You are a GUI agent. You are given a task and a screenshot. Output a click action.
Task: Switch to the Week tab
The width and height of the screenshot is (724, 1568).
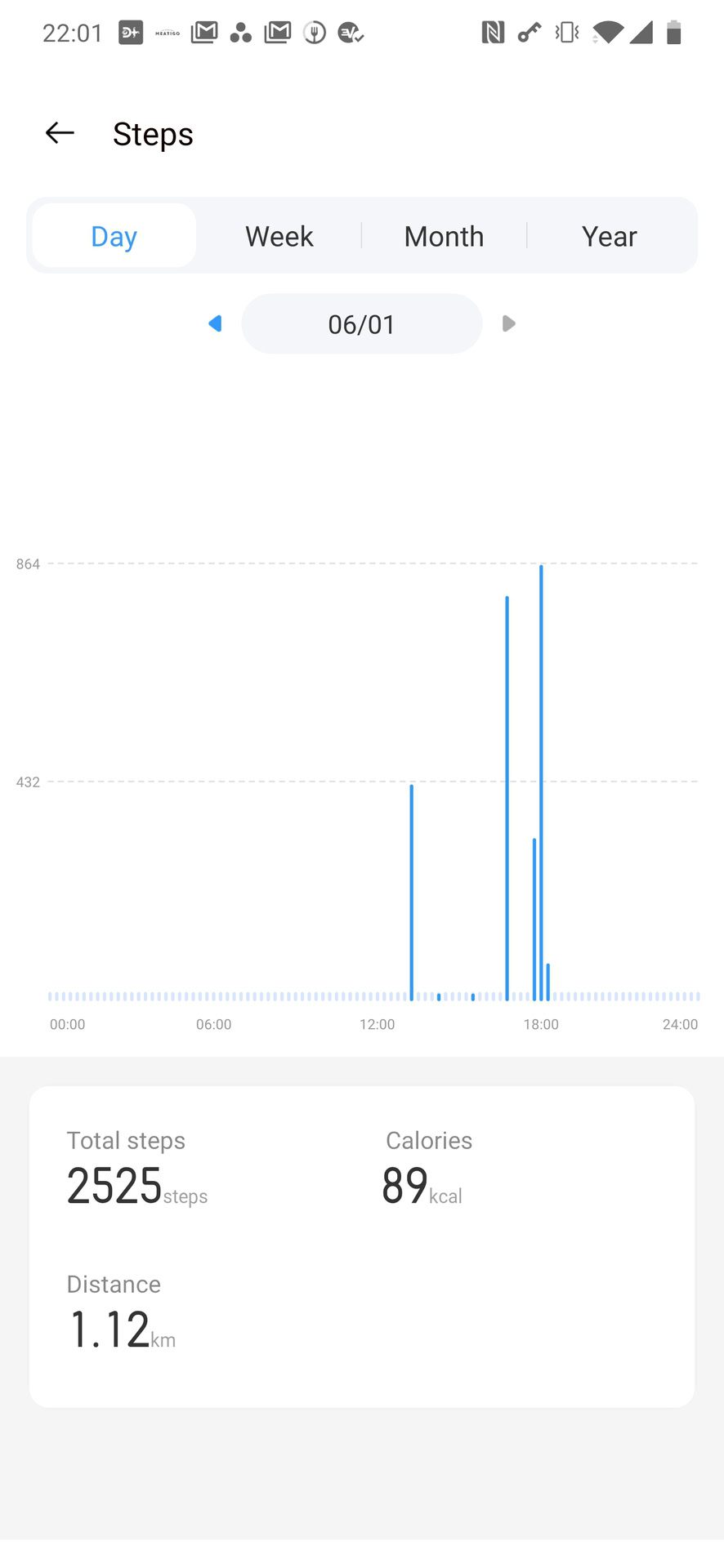279,236
